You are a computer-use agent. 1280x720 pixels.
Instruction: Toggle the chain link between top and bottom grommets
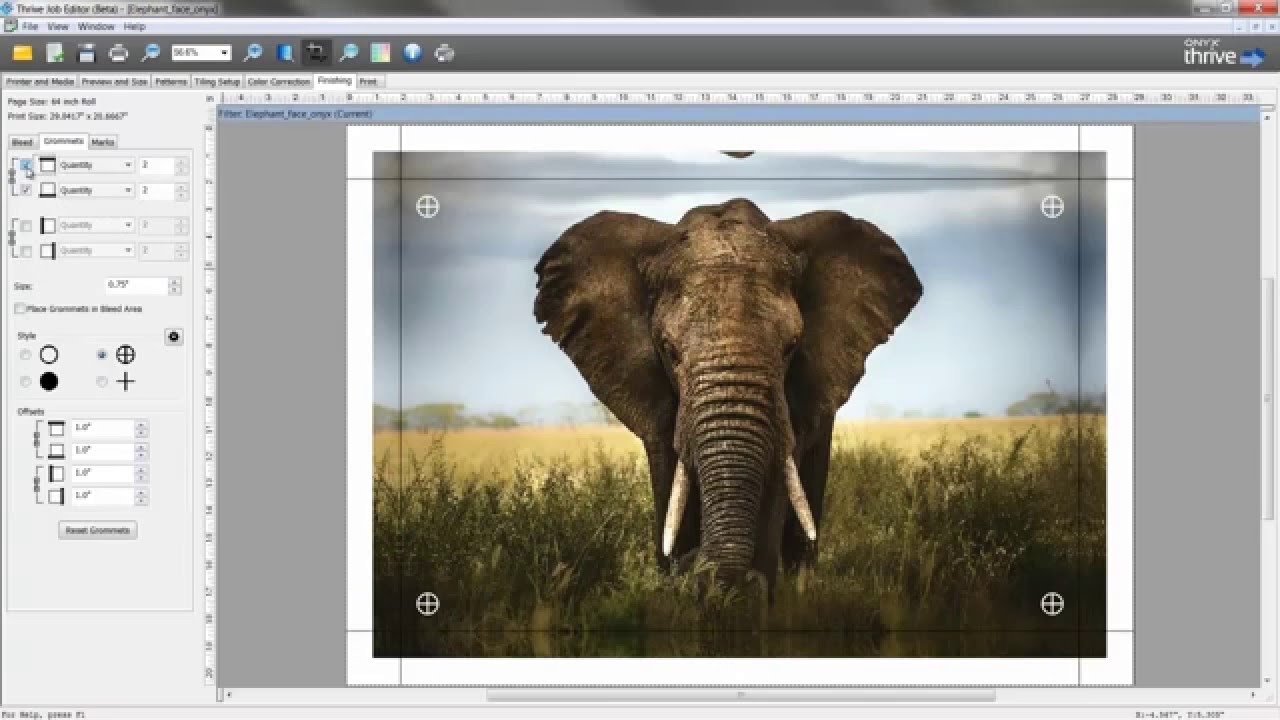(12, 178)
